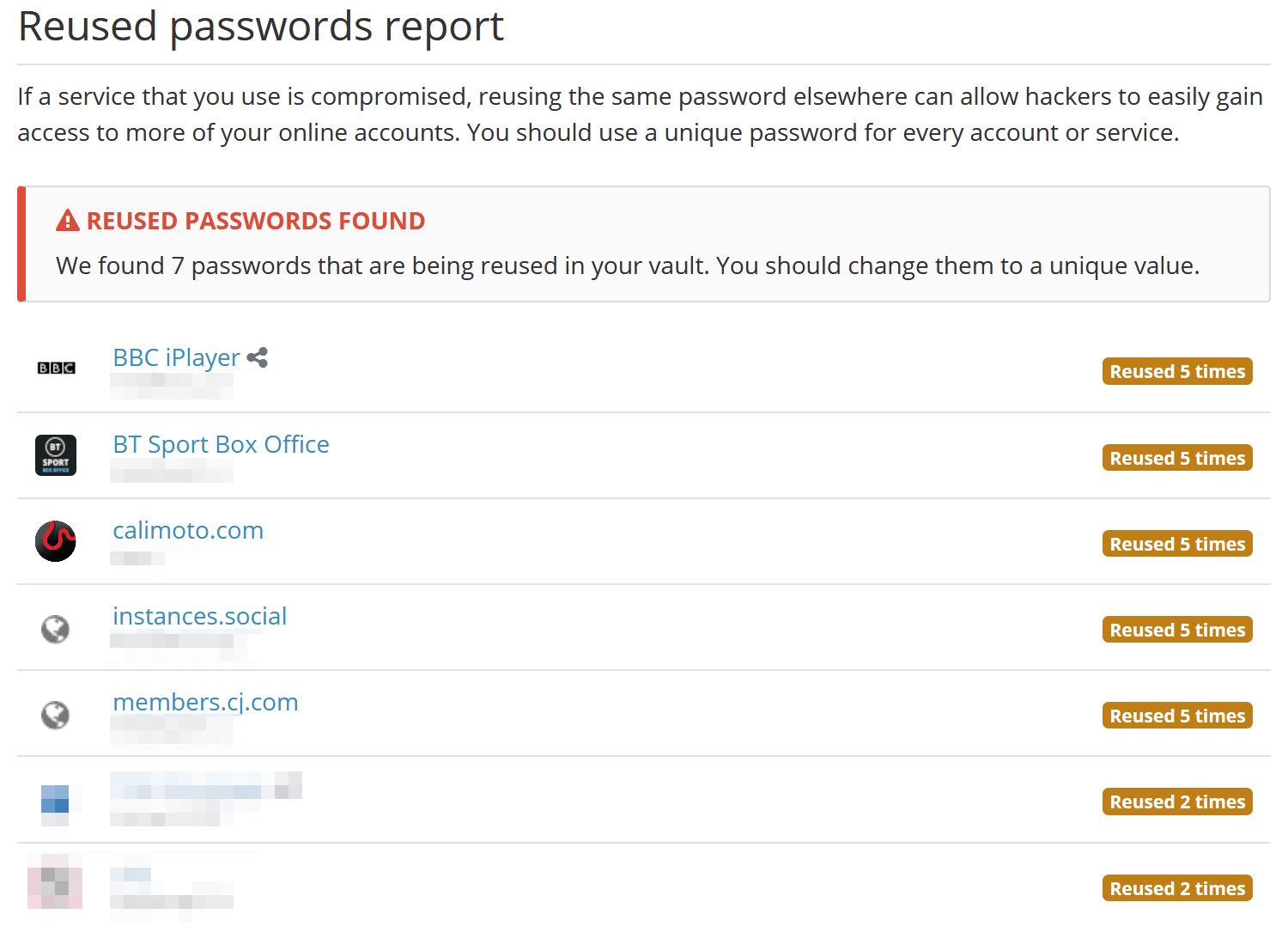Click the BBC favicon icon
1288x951 pixels.
[x=55, y=368]
